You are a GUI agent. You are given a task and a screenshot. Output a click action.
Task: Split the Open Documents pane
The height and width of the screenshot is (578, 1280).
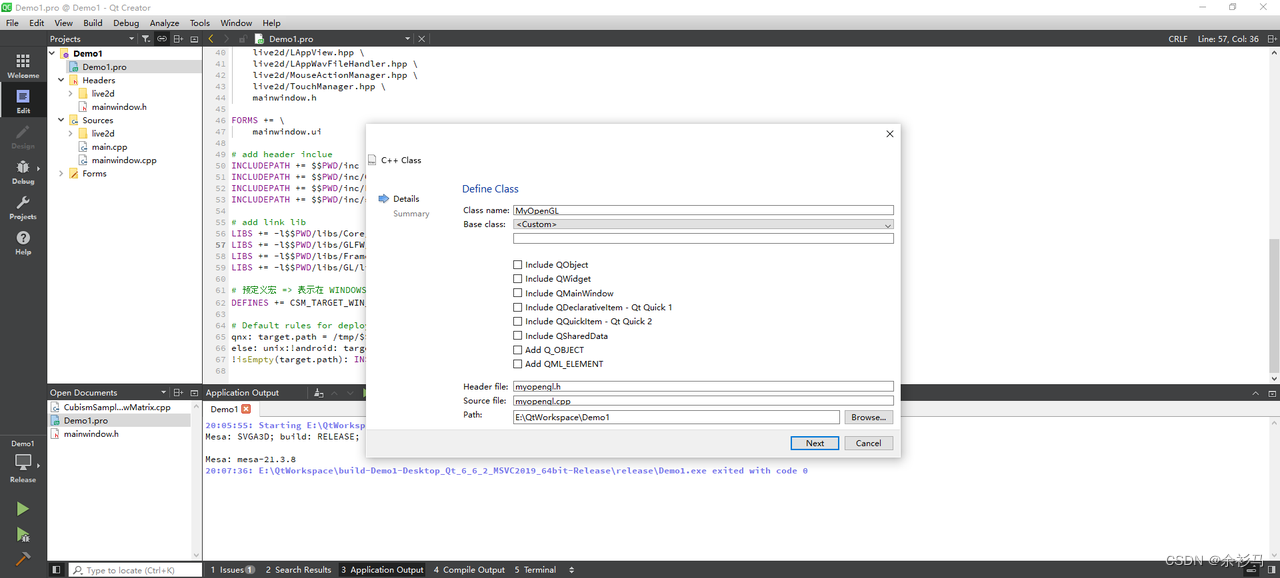coord(178,393)
